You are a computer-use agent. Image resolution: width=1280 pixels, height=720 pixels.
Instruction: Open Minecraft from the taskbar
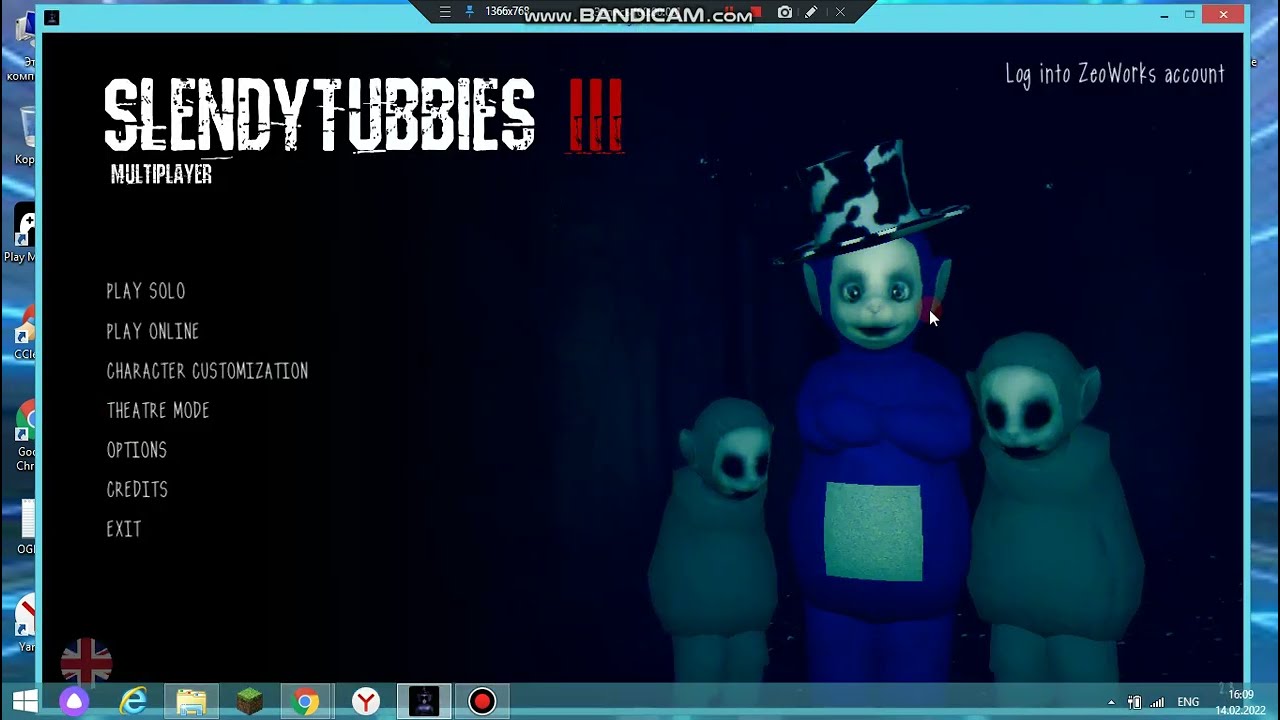[249, 701]
